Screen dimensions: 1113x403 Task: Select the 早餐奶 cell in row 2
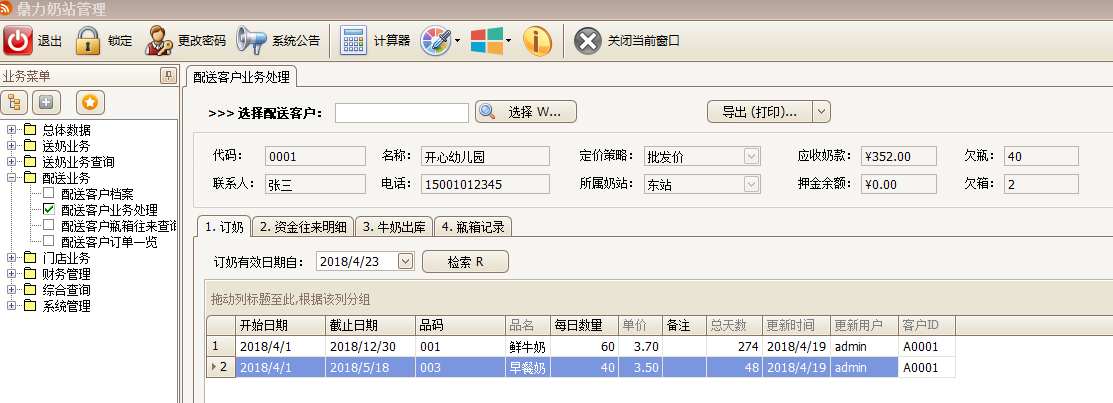[x=527, y=368]
